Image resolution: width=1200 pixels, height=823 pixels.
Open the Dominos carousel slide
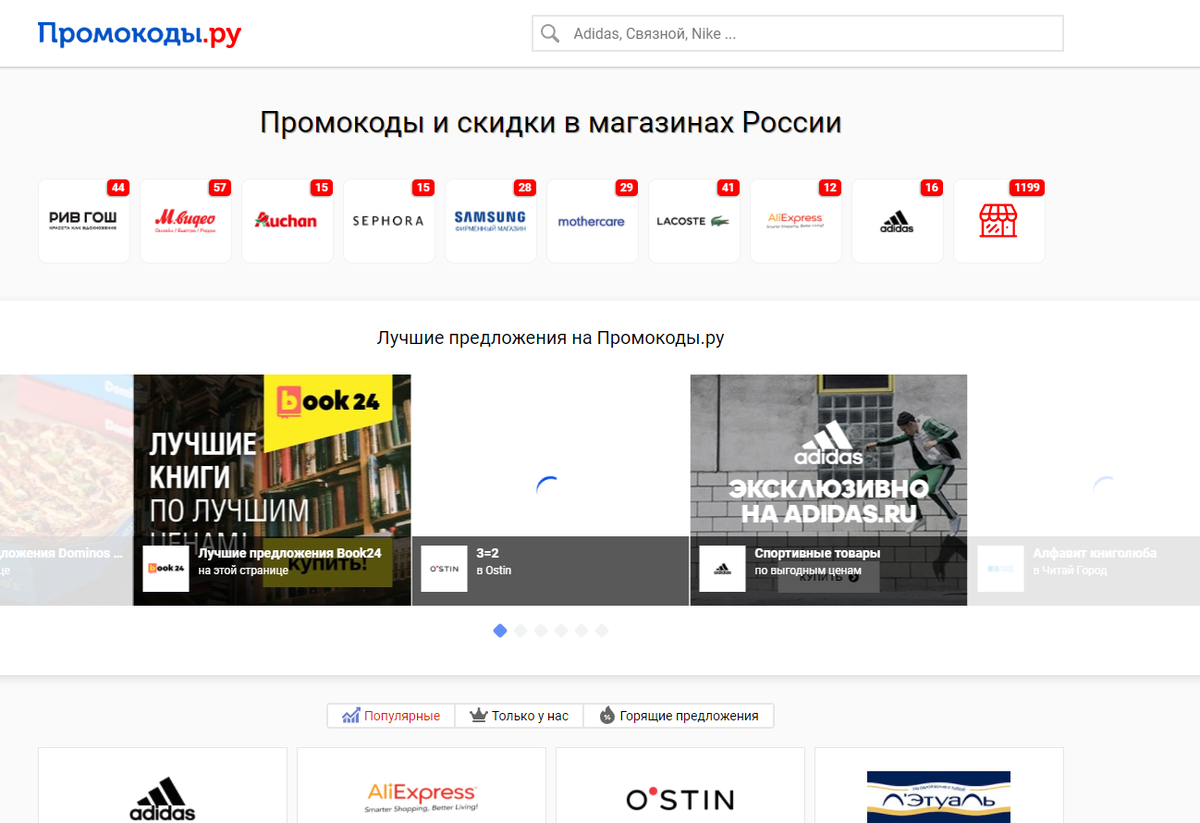tap(66, 490)
